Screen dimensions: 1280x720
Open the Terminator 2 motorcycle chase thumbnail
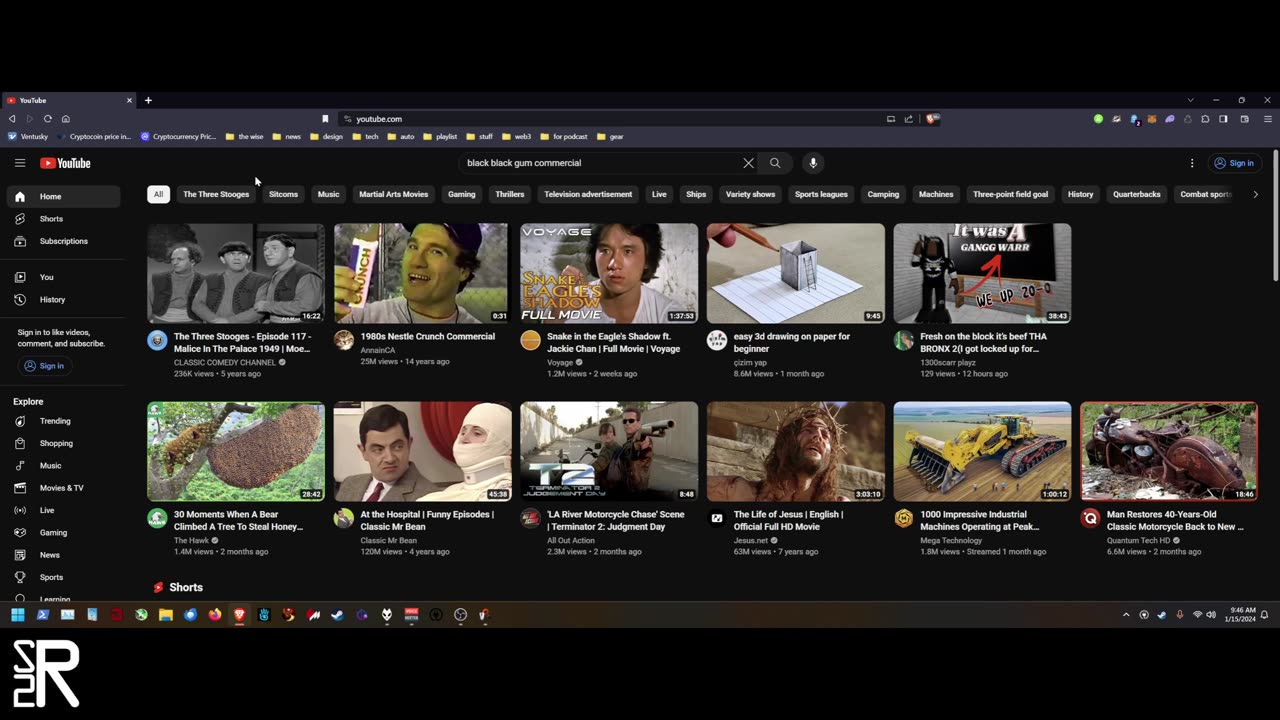click(609, 451)
